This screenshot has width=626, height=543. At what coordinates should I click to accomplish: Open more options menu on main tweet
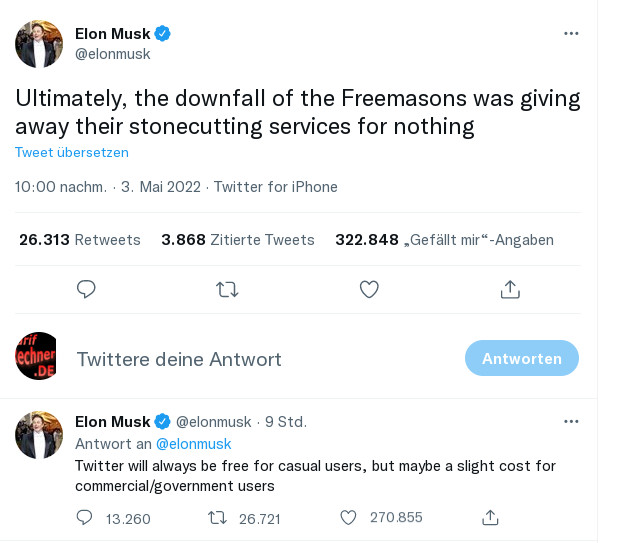[x=571, y=34]
